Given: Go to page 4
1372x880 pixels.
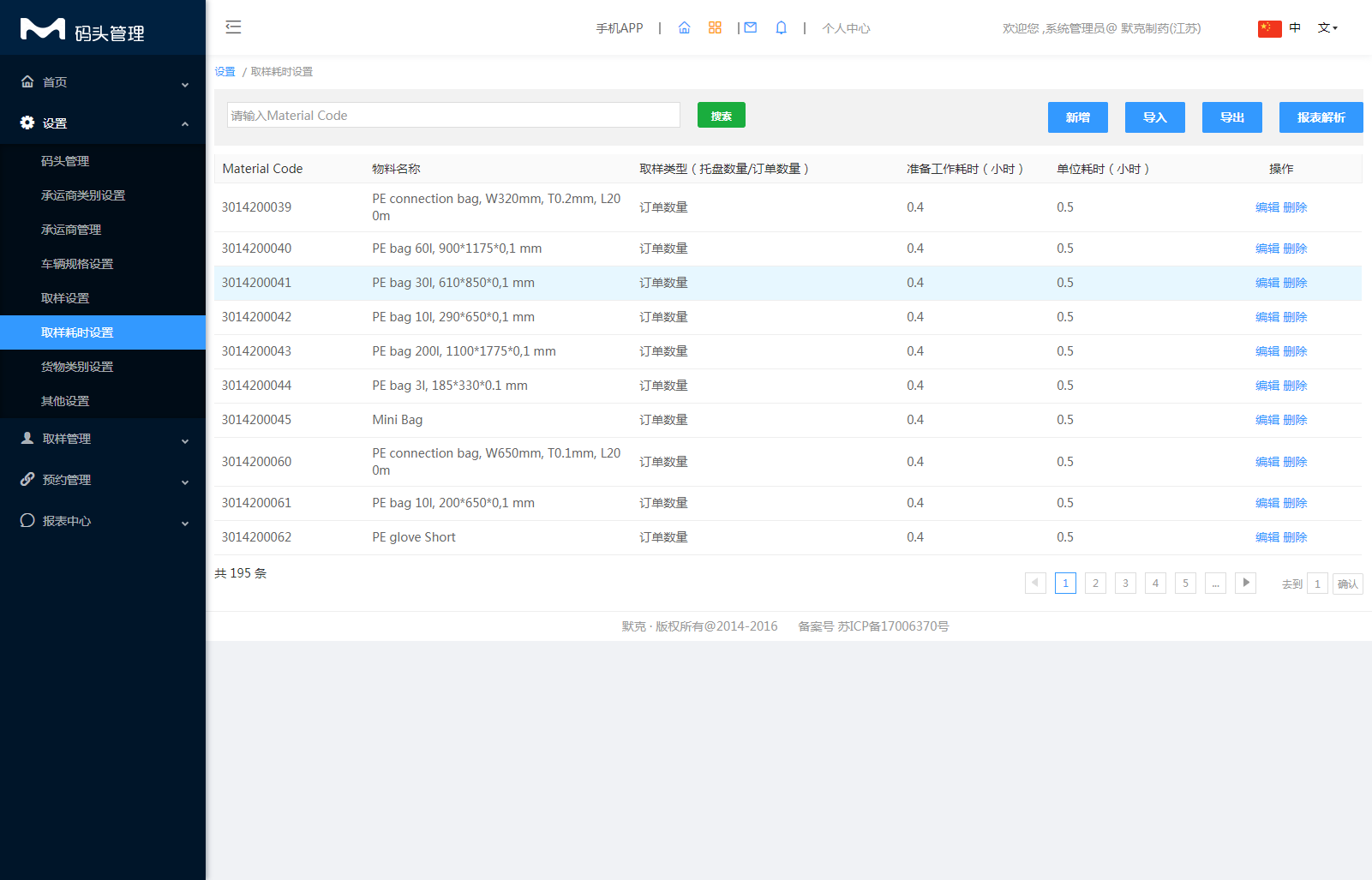Looking at the screenshot, I should [x=1155, y=584].
